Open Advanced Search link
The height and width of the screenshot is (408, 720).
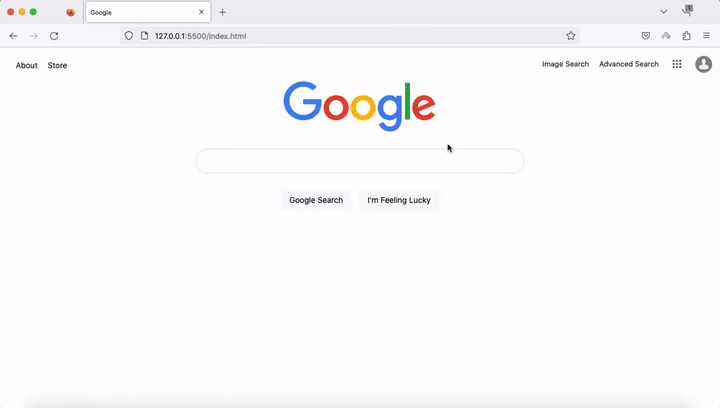point(629,64)
